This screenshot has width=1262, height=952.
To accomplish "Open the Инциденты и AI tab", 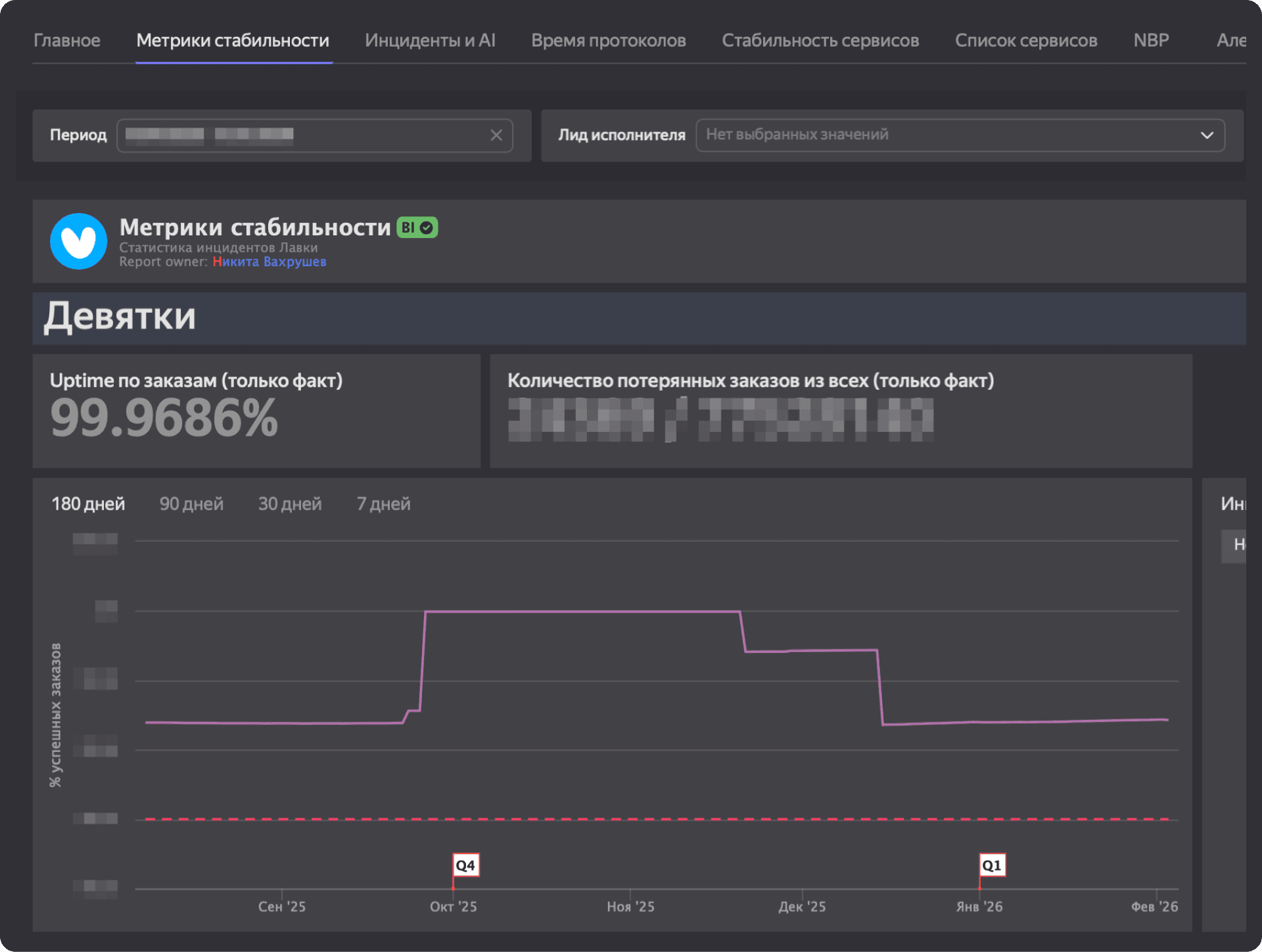I will tap(430, 41).
